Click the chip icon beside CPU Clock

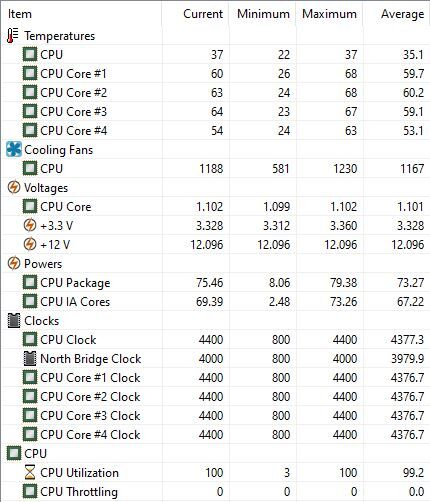point(30,339)
